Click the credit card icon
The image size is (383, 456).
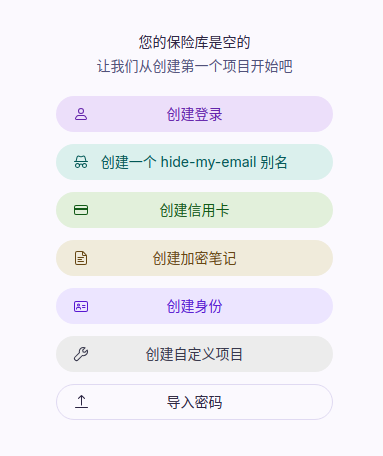point(81,210)
